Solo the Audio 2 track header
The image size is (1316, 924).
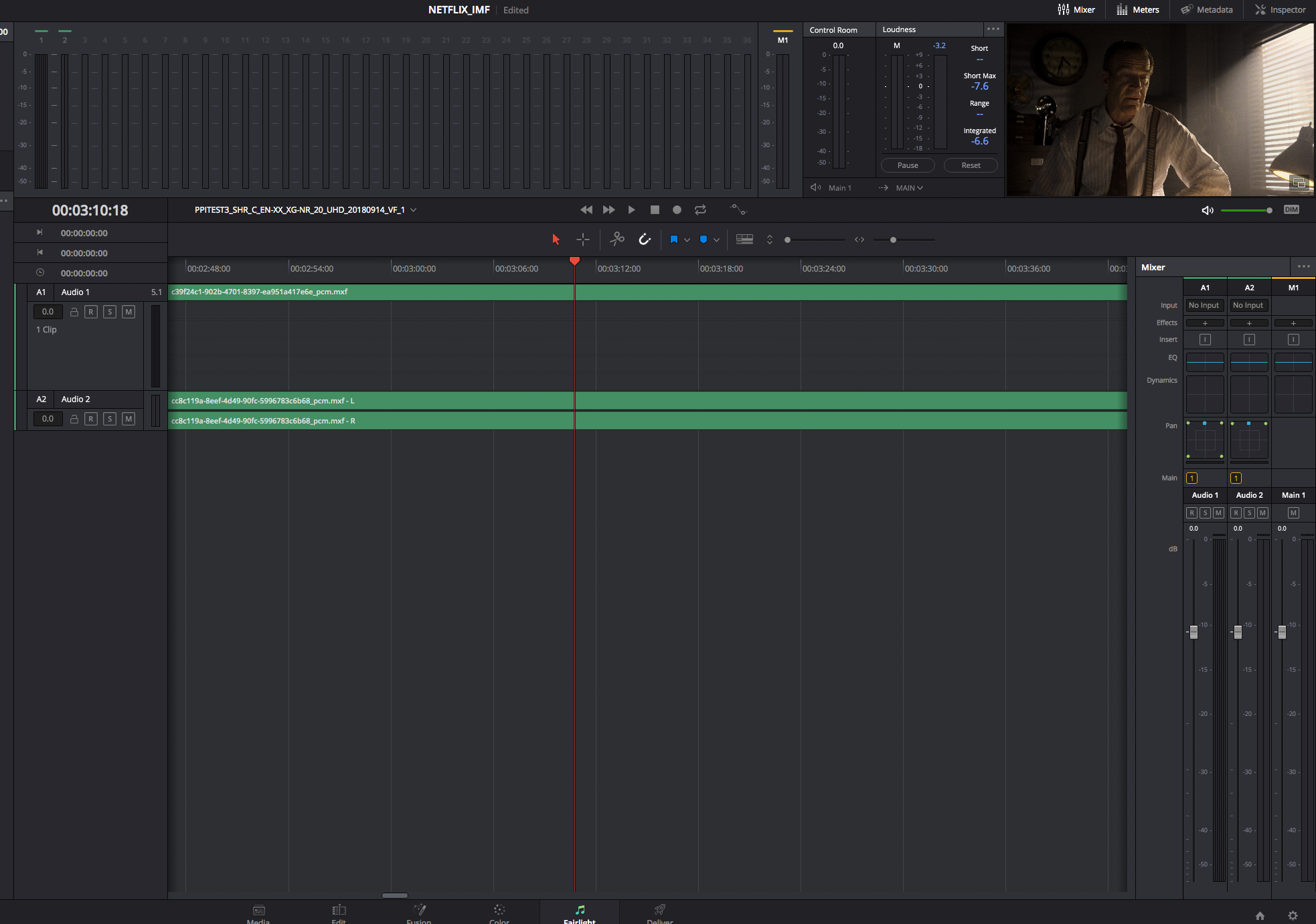(110, 419)
